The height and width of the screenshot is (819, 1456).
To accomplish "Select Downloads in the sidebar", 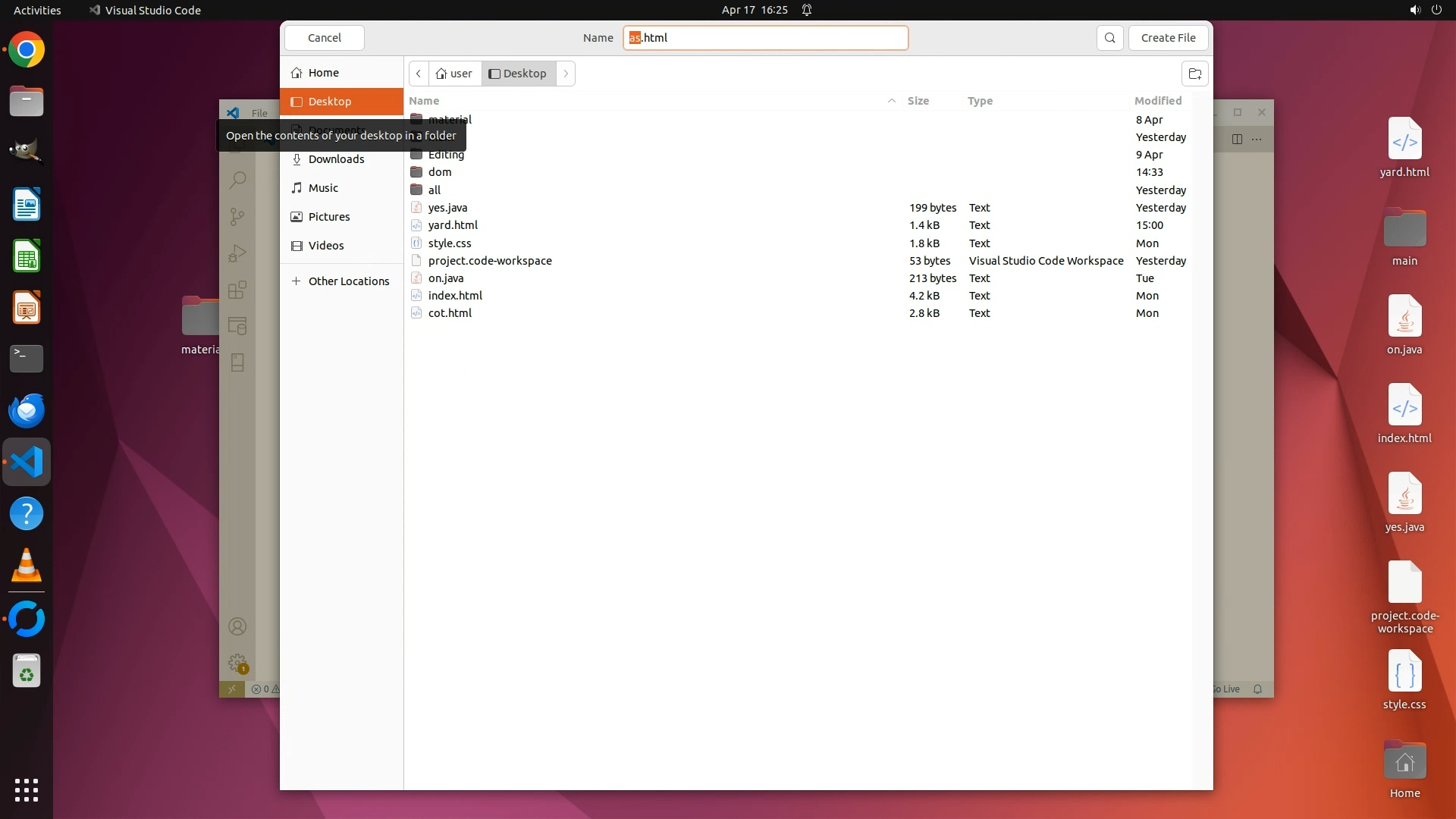I will coord(336,159).
